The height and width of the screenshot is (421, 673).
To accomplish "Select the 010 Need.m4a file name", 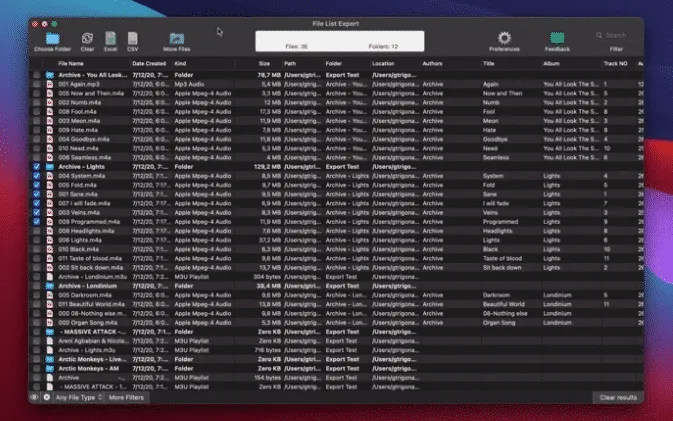I will (78, 148).
